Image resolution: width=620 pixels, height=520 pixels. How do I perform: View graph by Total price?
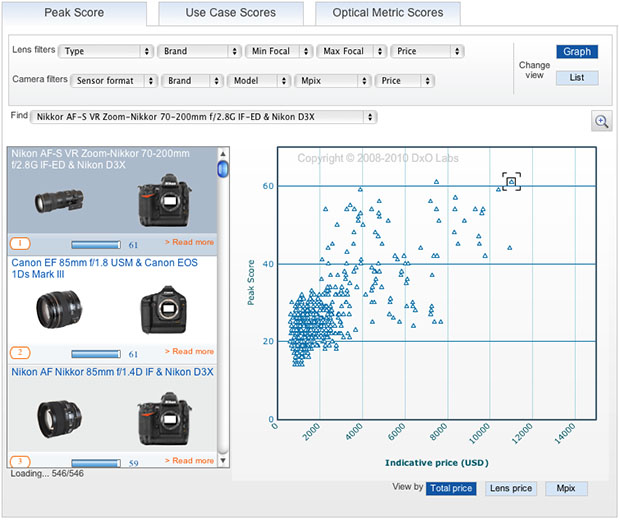pyautogui.click(x=451, y=488)
